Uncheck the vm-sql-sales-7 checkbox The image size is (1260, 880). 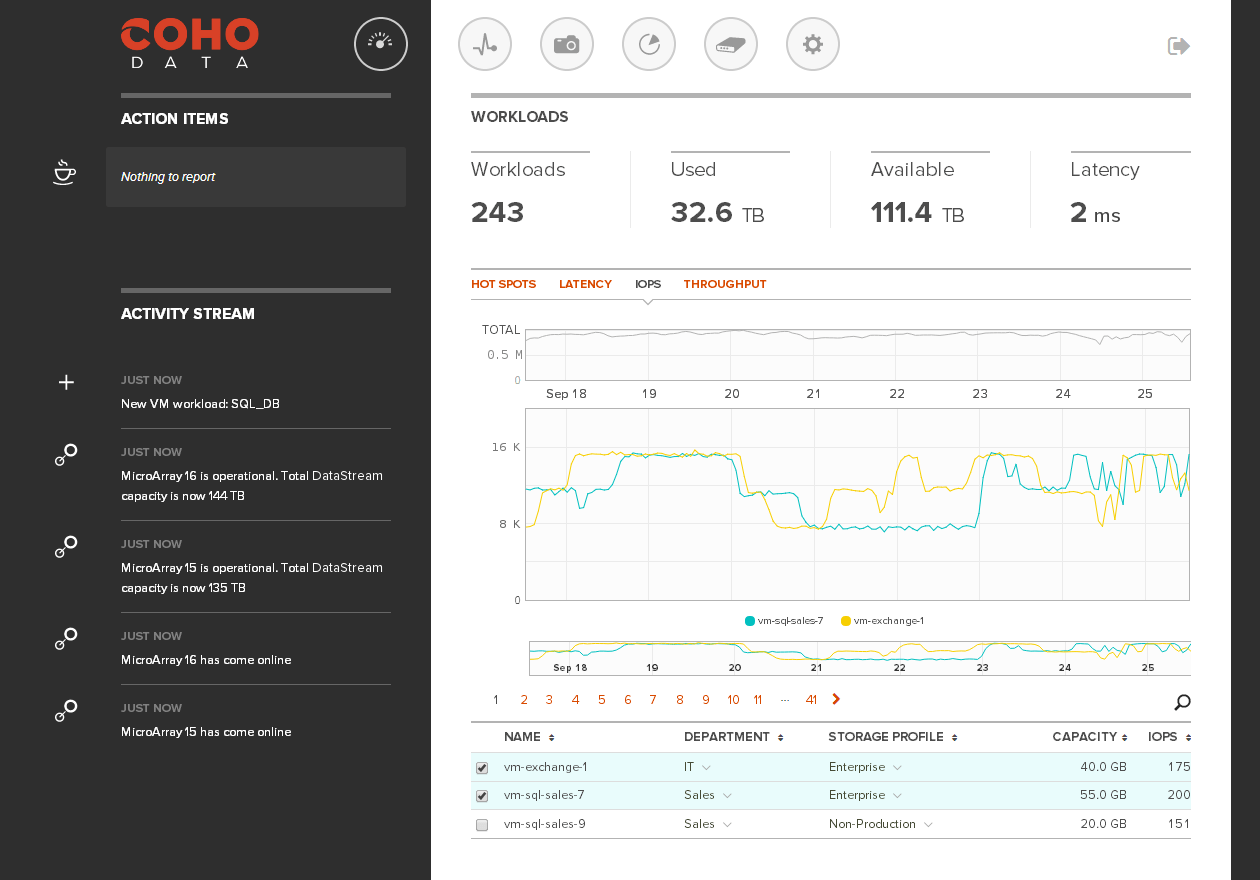[482, 796]
